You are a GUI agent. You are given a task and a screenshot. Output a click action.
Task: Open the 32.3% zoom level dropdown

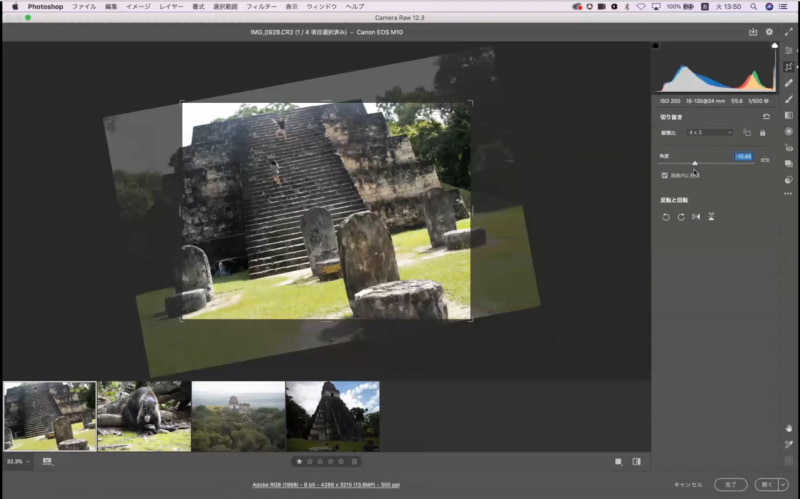click(x=17, y=461)
